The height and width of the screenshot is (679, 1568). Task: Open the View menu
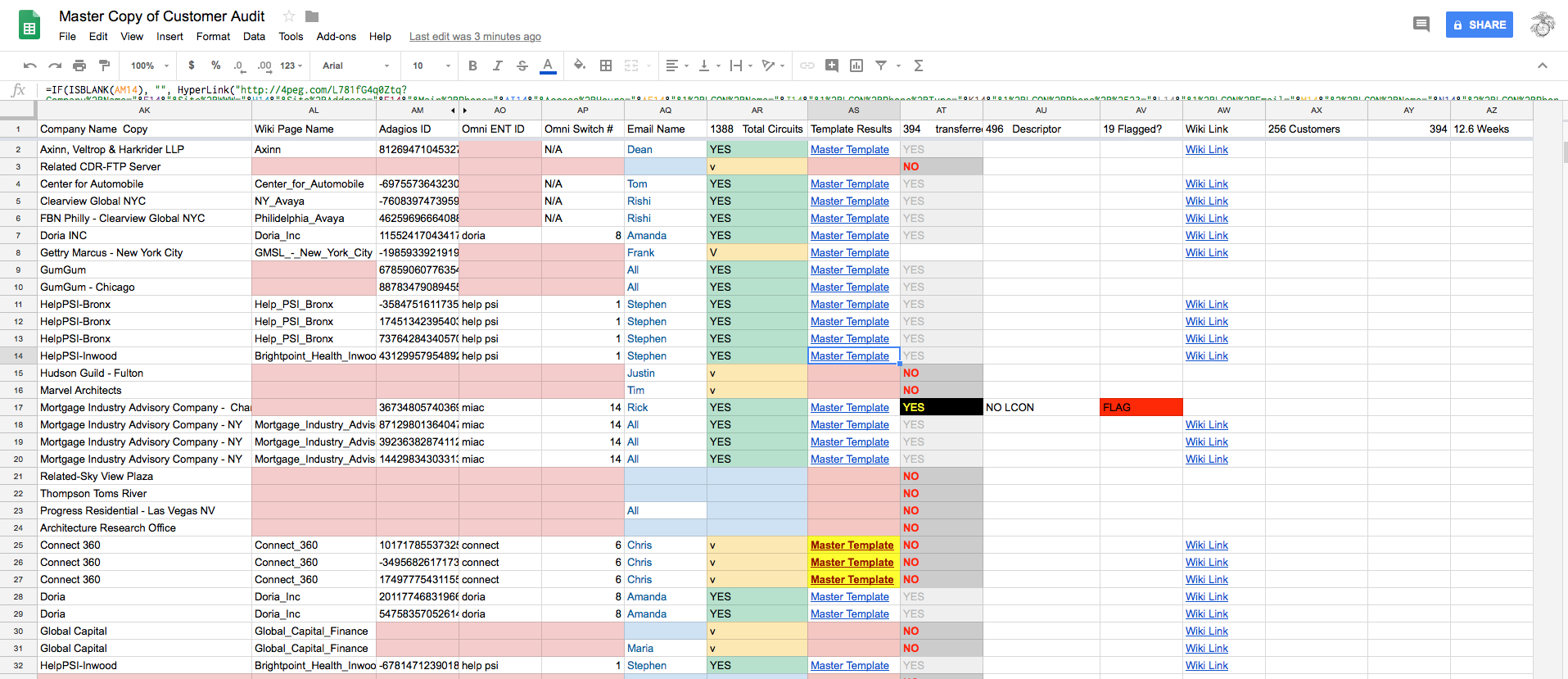132,36
